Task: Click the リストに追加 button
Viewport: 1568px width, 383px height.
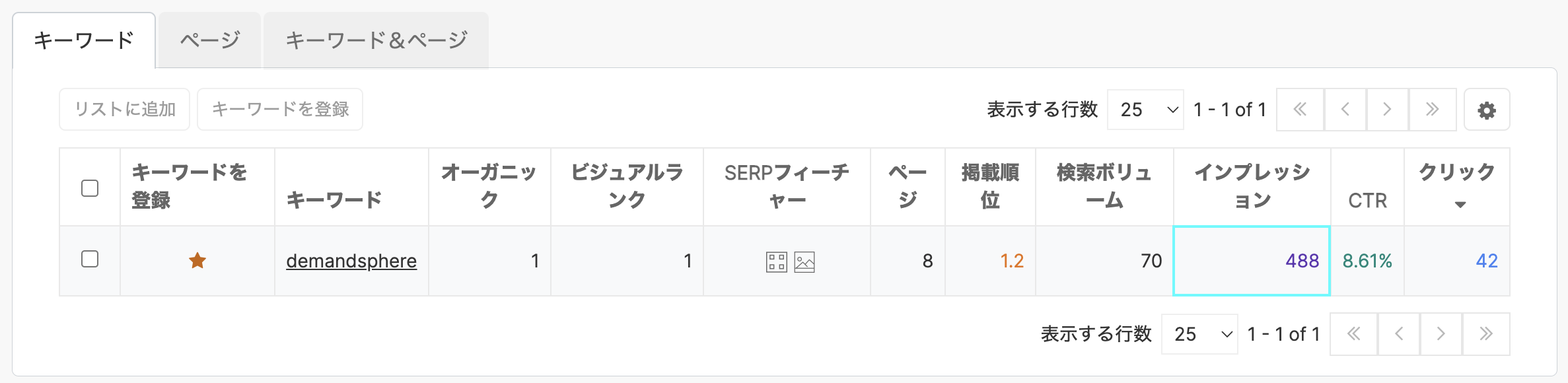Action: (125, 110)
